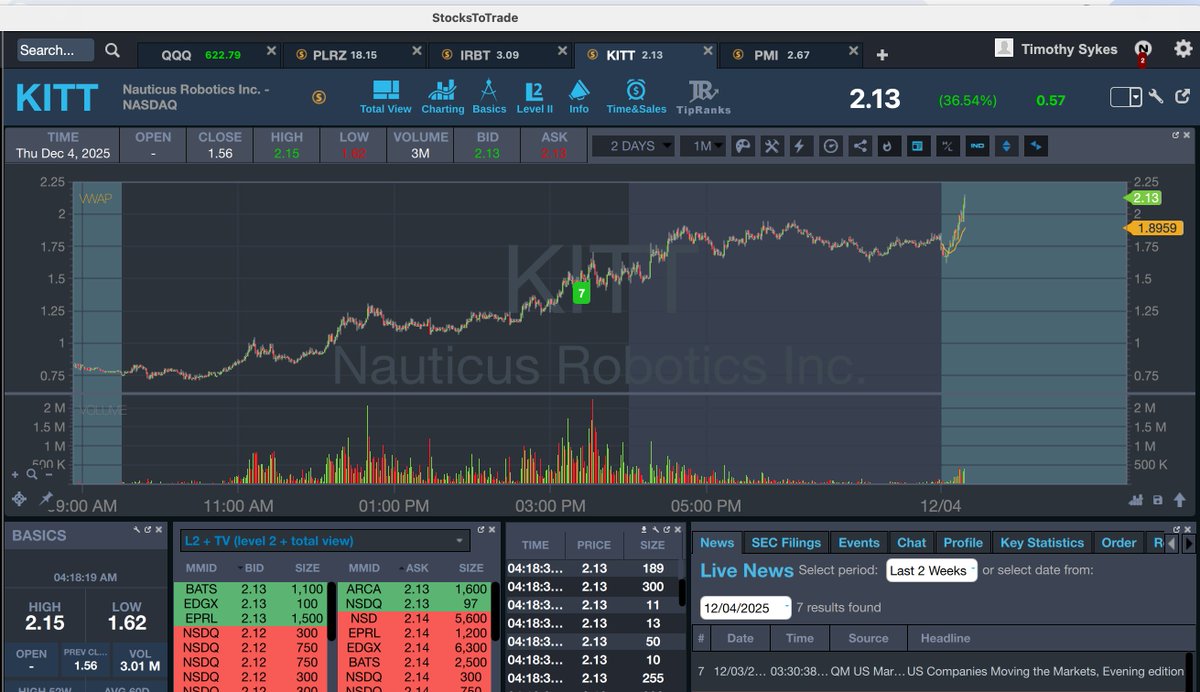Click the clock circle chart toolbar icon
Viewport: 1200px width, 692px height.
[x=830, y=146]
